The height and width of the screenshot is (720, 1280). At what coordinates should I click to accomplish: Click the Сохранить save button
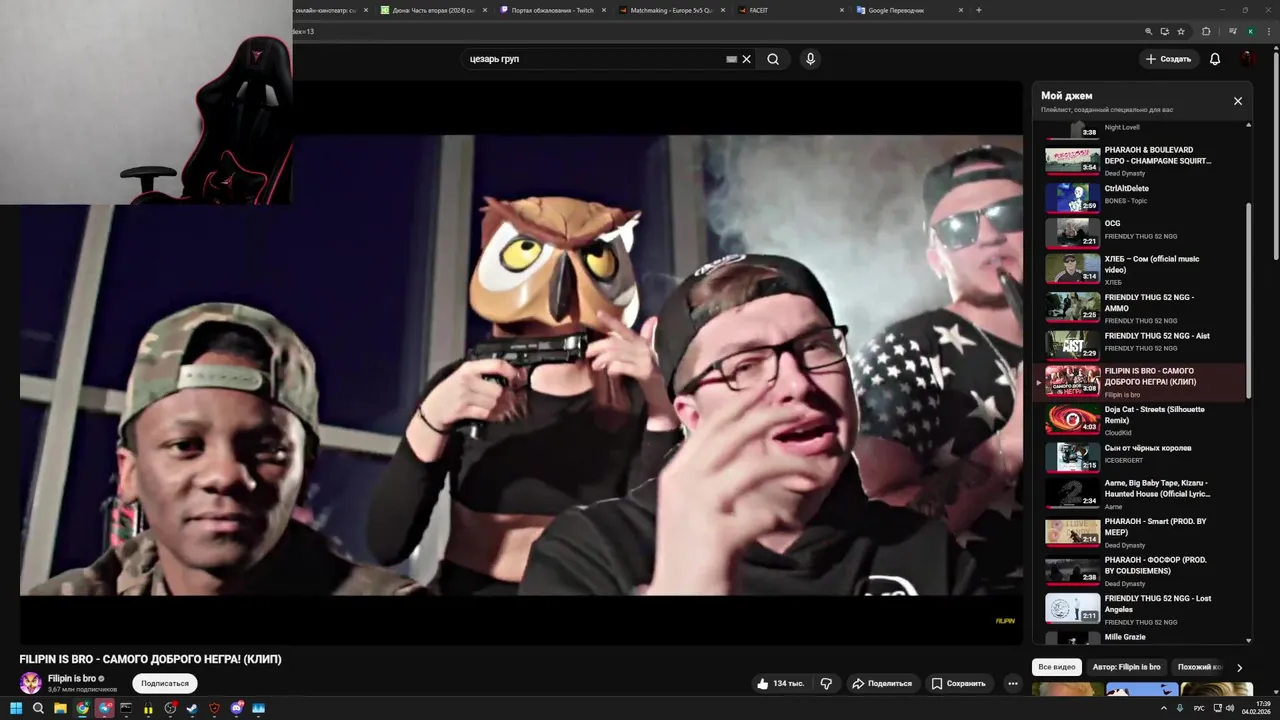click(x=959, y=683)
